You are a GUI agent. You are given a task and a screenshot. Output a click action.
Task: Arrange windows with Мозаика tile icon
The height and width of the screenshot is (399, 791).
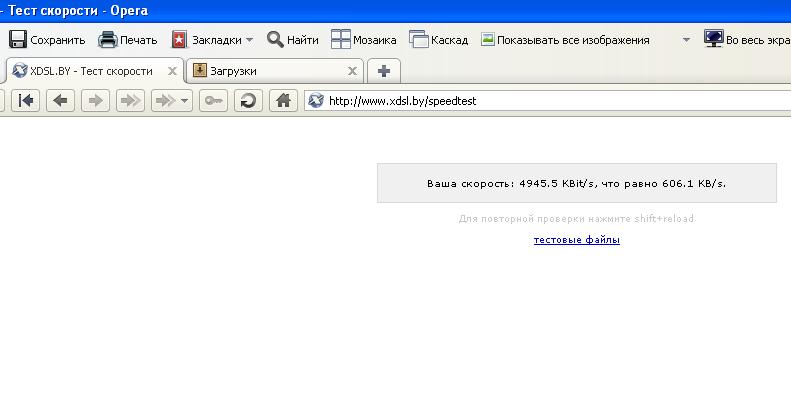(341, 39)
